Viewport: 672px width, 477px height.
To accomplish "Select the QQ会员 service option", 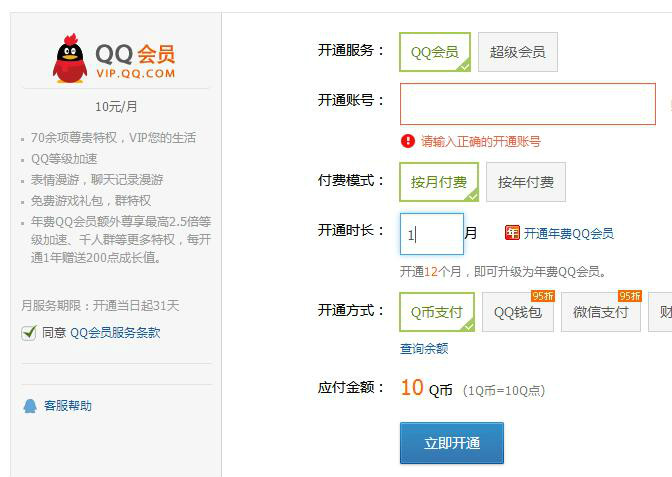I will (435, 52).
